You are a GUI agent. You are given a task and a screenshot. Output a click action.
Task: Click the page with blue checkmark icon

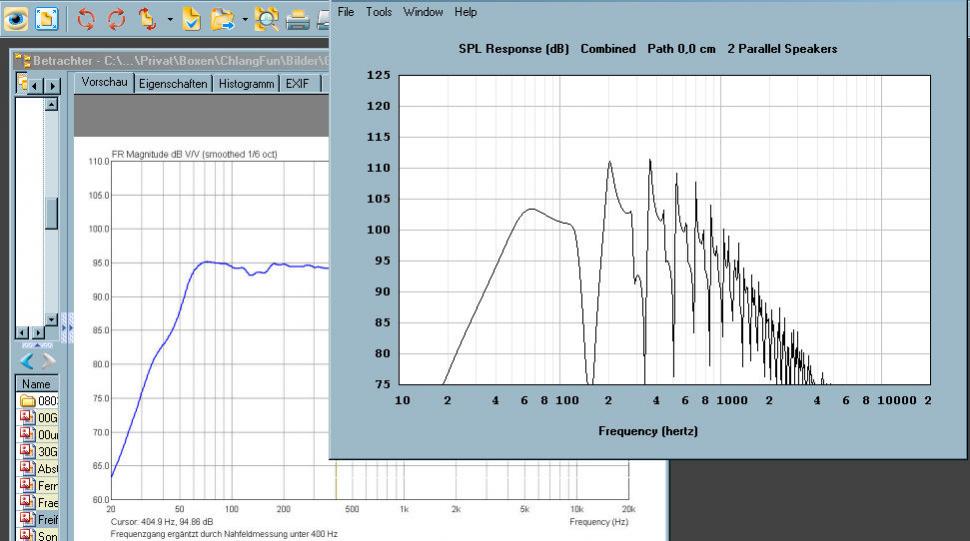coord(192,19)
